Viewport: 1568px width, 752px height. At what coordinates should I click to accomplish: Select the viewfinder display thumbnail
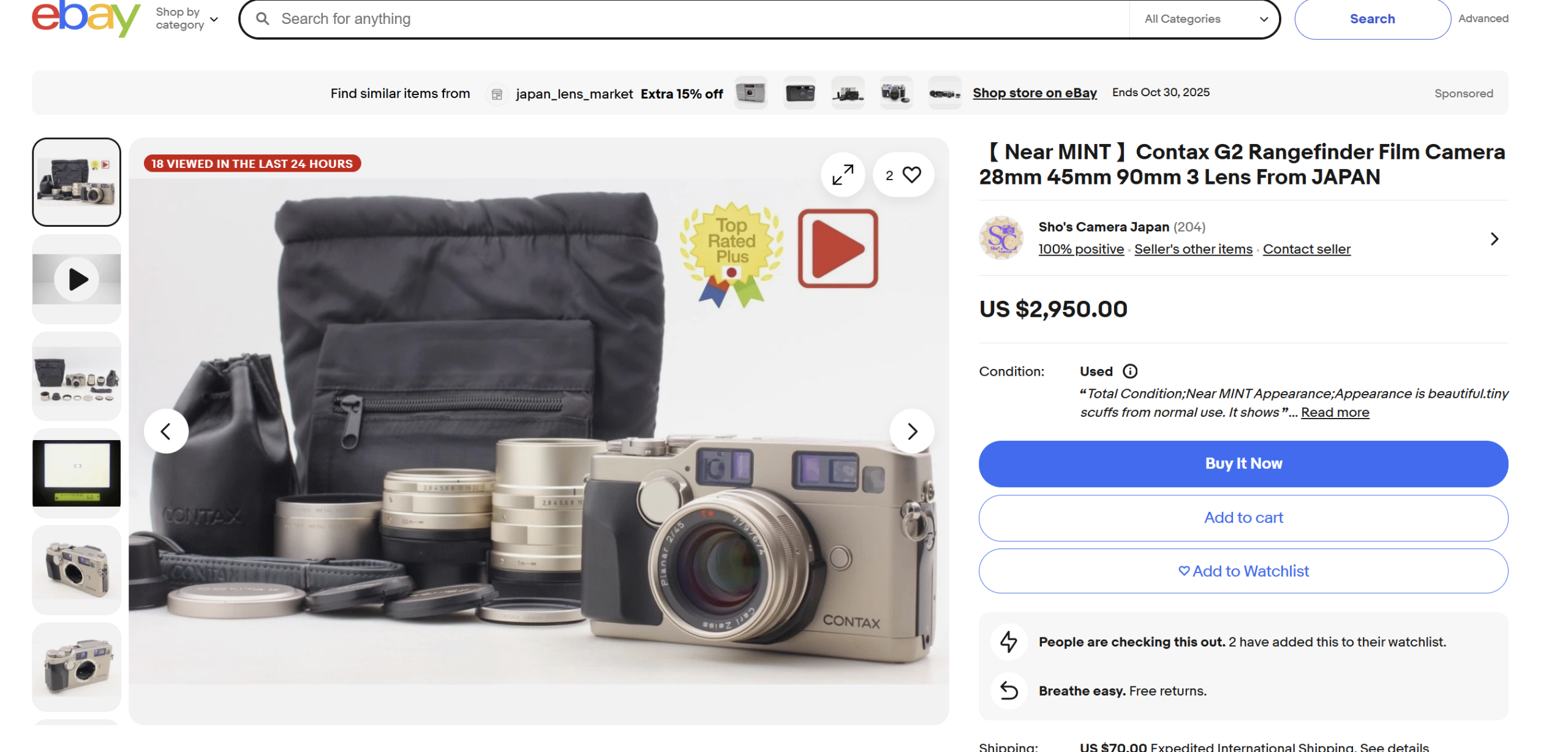click(x=77, y=473)
